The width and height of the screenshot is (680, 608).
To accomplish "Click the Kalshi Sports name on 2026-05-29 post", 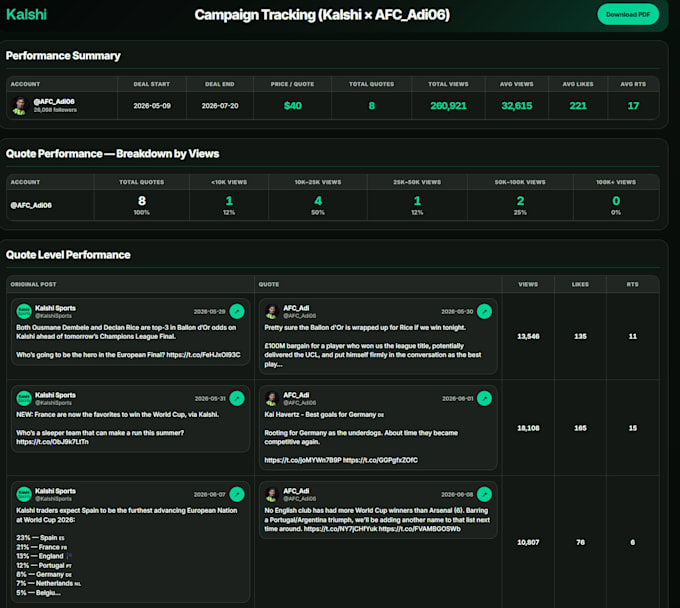I will tap(56, 308).
